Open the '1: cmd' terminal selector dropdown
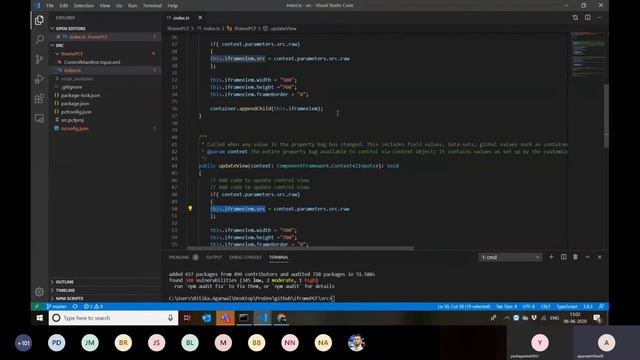The height and width of the screenshot is (360, 640). (511, 257)
